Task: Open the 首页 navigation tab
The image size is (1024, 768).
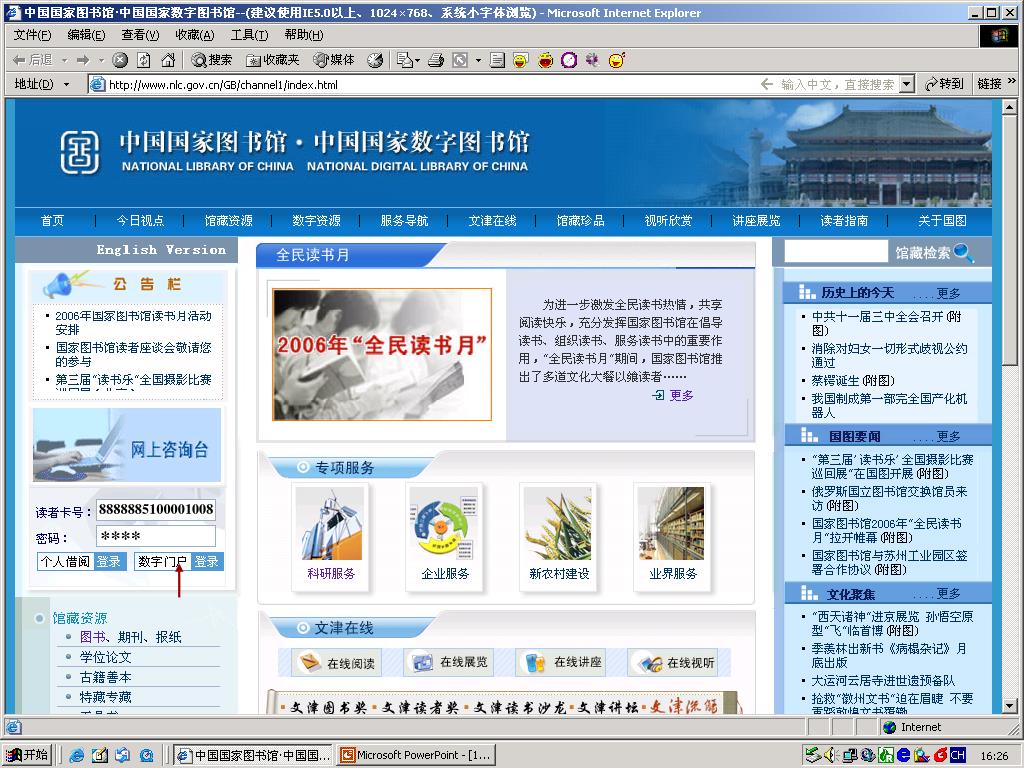Action: point(52,221)
